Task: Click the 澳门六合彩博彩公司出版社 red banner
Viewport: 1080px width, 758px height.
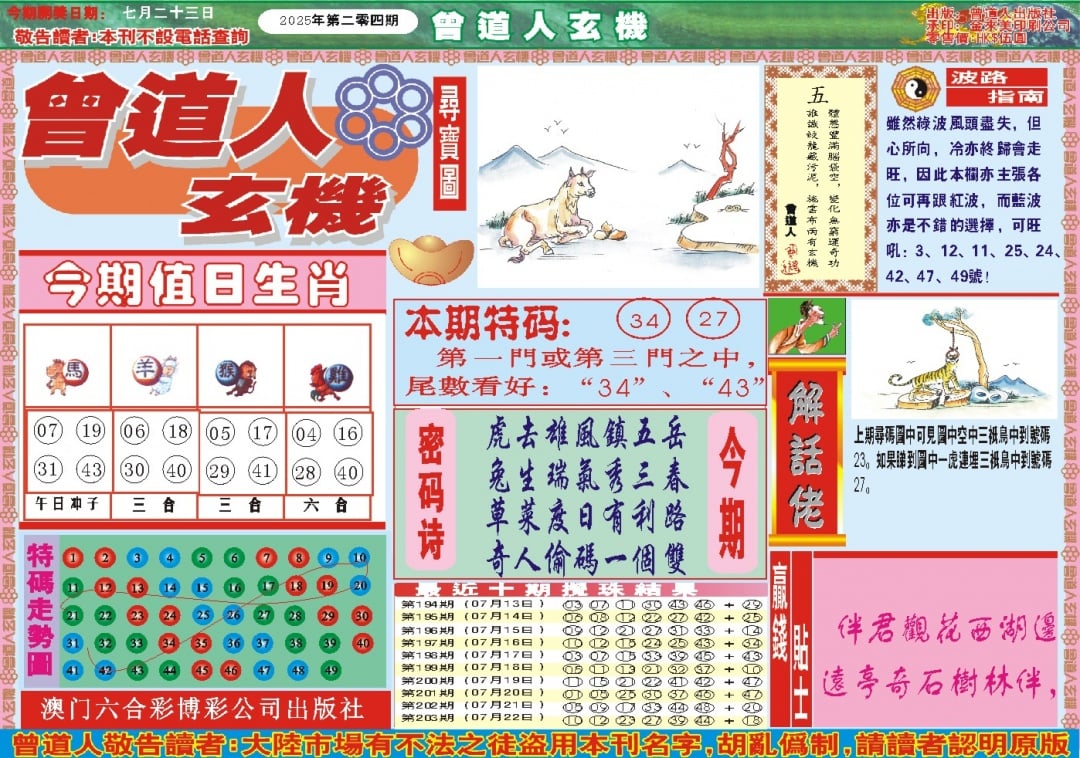Action: tap(204, 709)
